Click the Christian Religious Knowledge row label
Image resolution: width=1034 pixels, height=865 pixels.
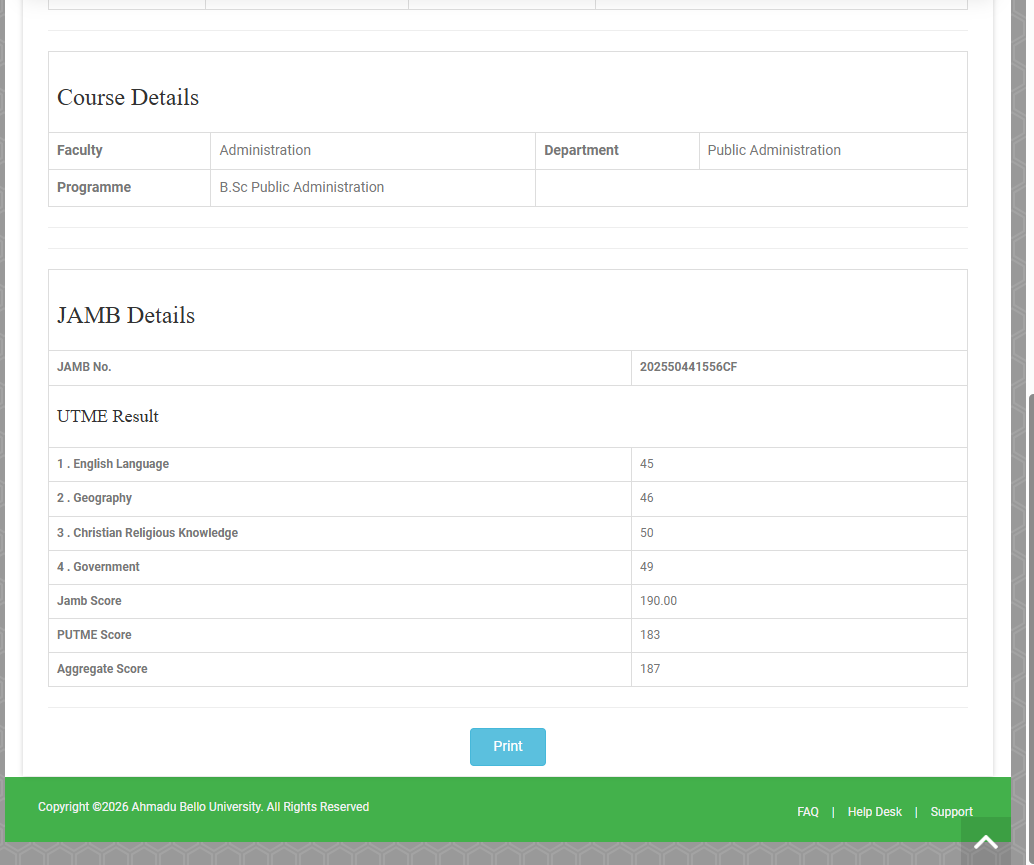[147, 533]
